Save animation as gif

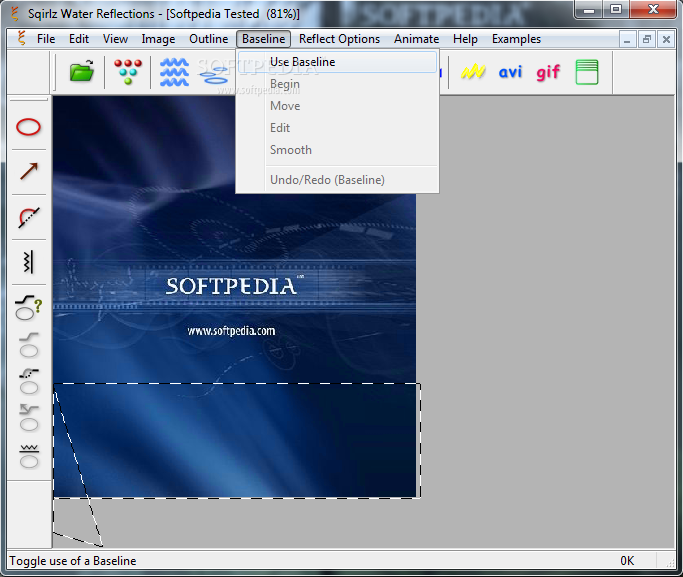click(548, 72)
